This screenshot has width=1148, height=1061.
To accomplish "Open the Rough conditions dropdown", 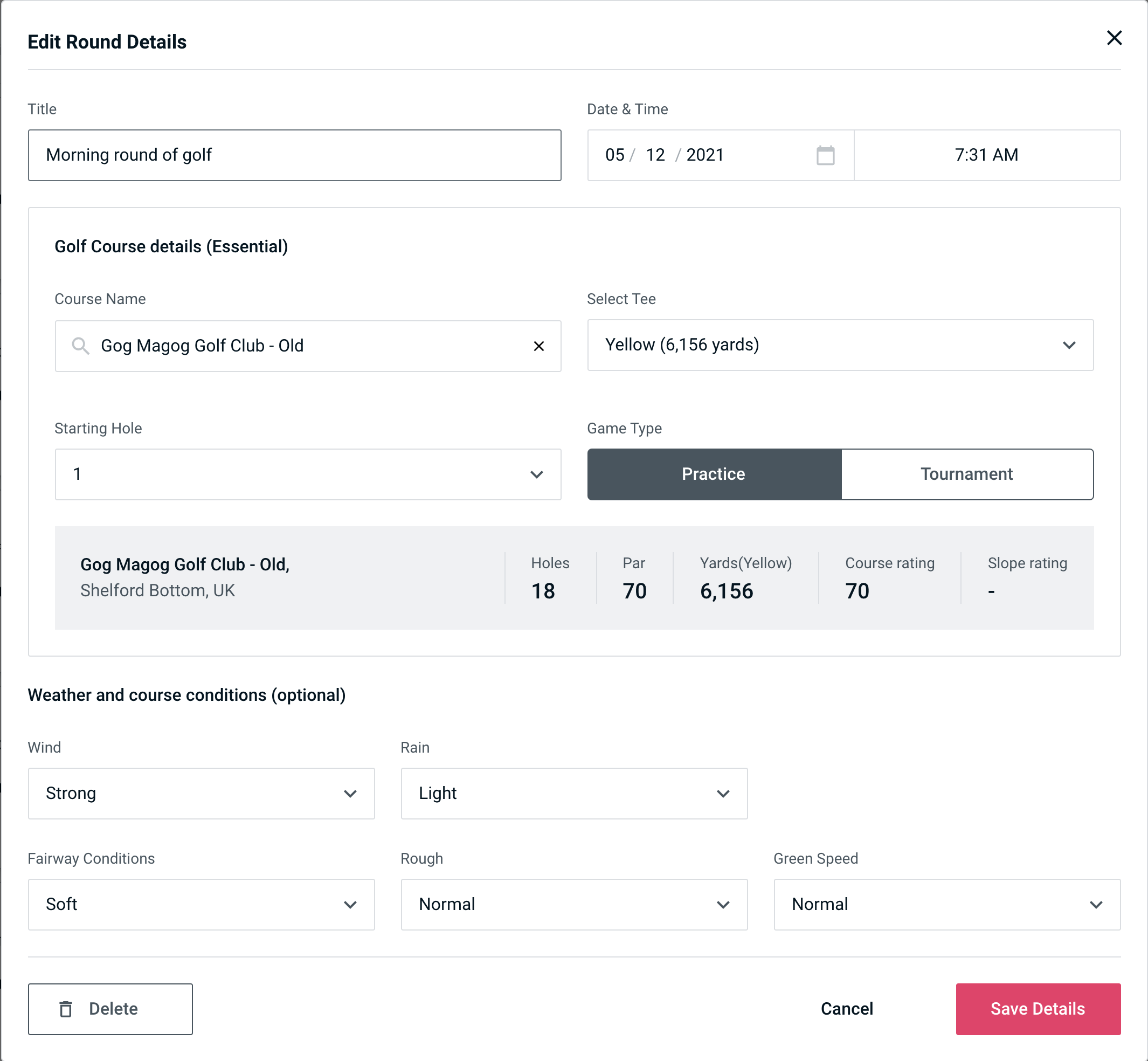I will (x=574, y=904).
